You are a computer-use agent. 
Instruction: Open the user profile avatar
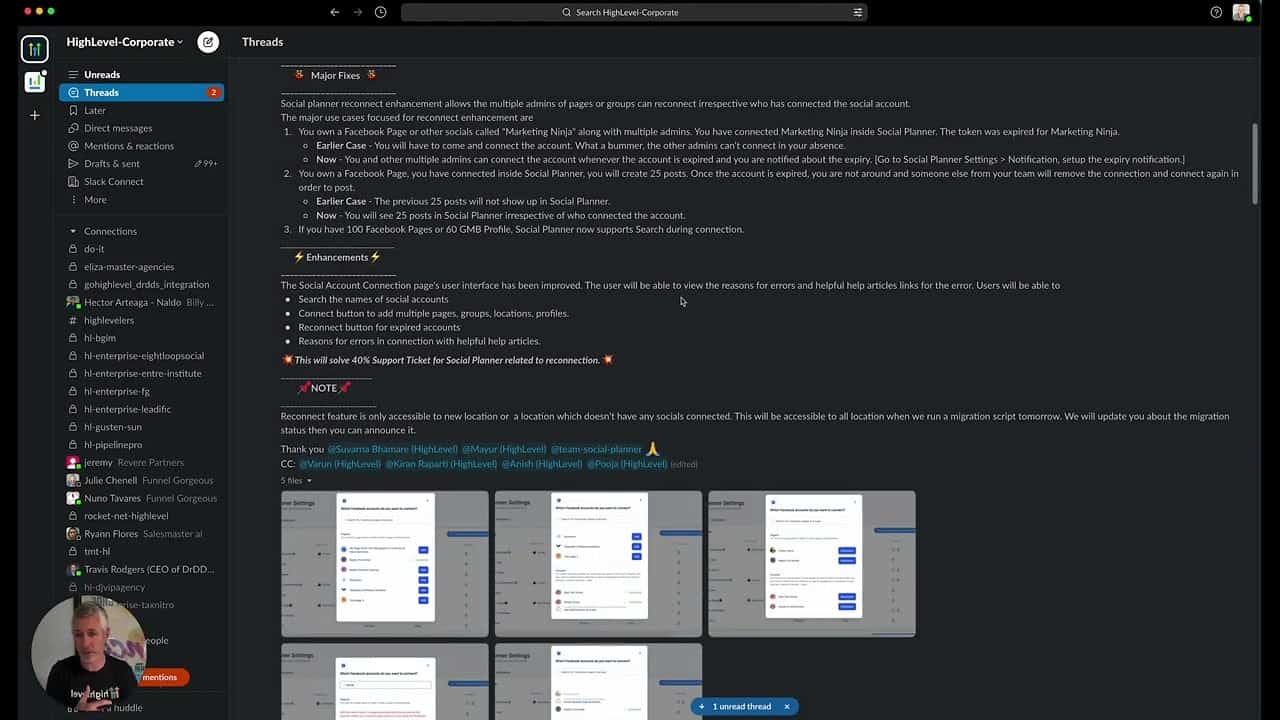1241,12
